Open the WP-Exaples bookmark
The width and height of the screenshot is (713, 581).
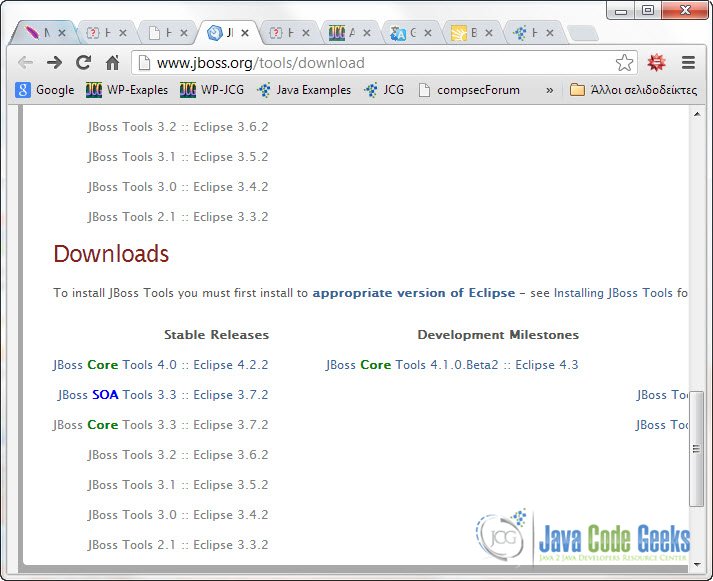(127, 90)
